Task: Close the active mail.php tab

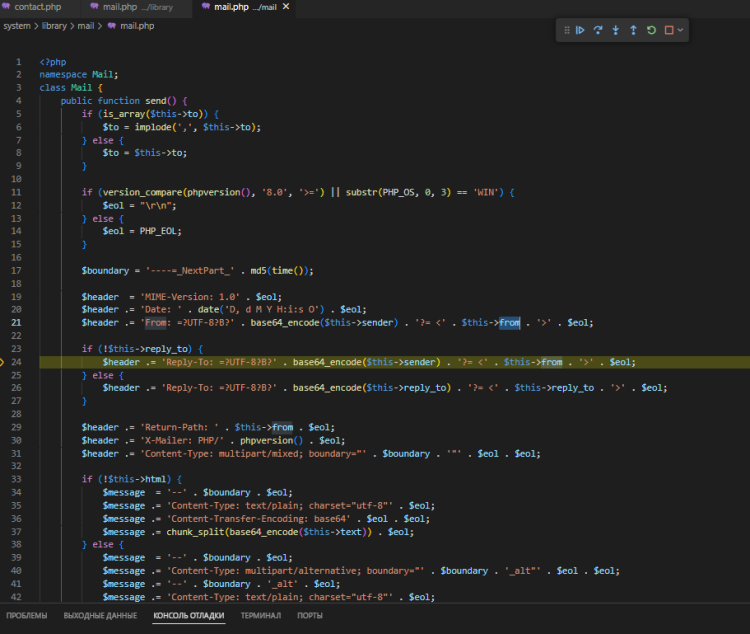Action: click(287, 7)
